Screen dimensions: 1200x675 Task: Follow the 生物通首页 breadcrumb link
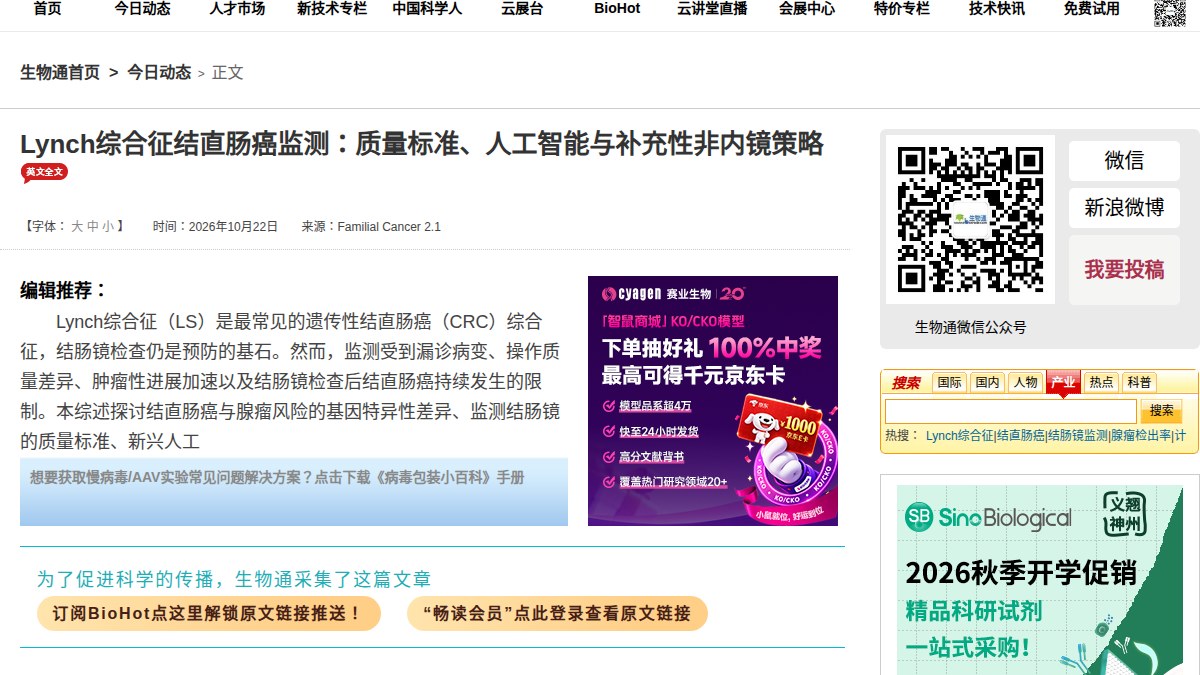click(60, 72)
